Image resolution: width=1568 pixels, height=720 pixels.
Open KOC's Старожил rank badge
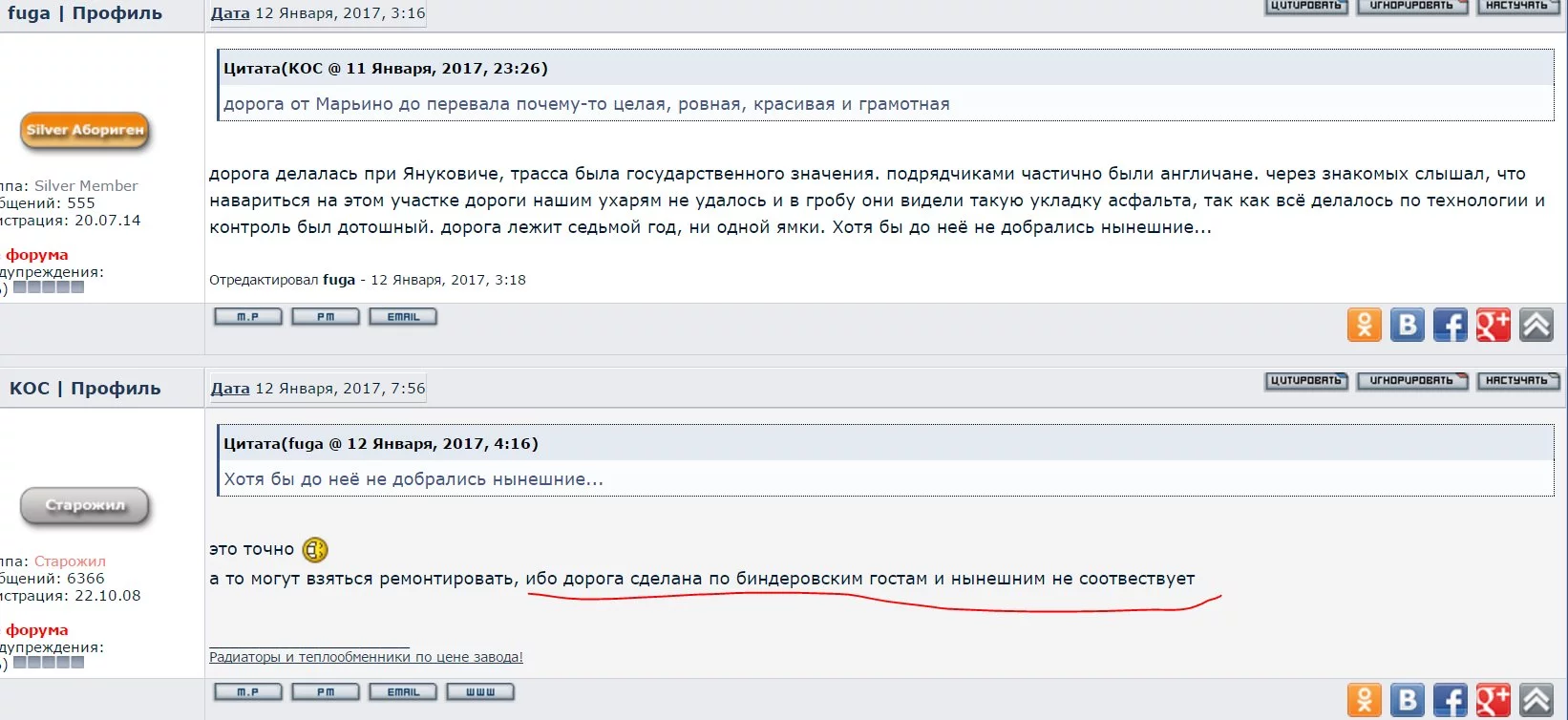pyautogui.click(x=85, y=506)
